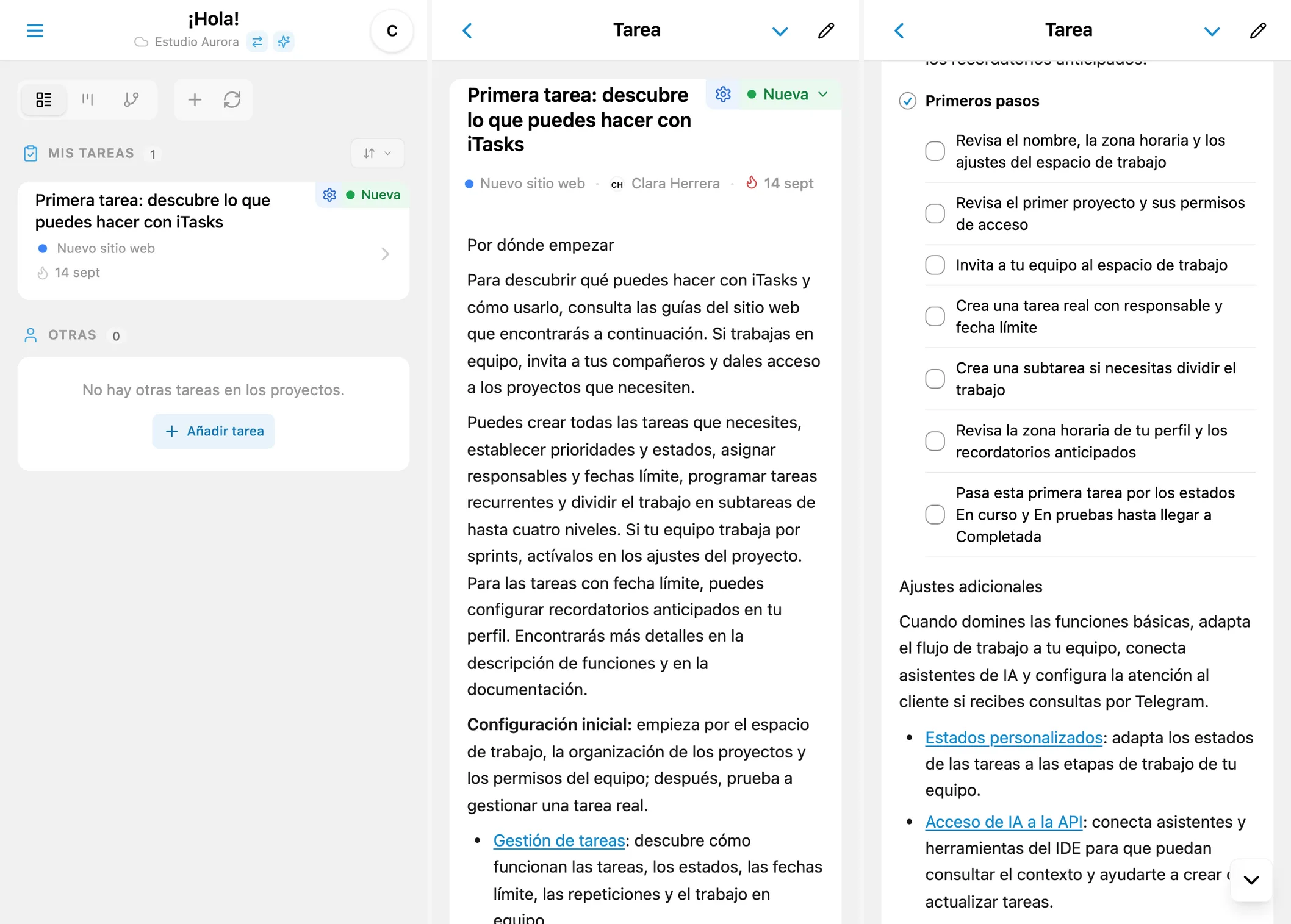The width and height of the screenshot is (1291, 924).
Task: Open the user avatar C
Action: click(392, 30)
